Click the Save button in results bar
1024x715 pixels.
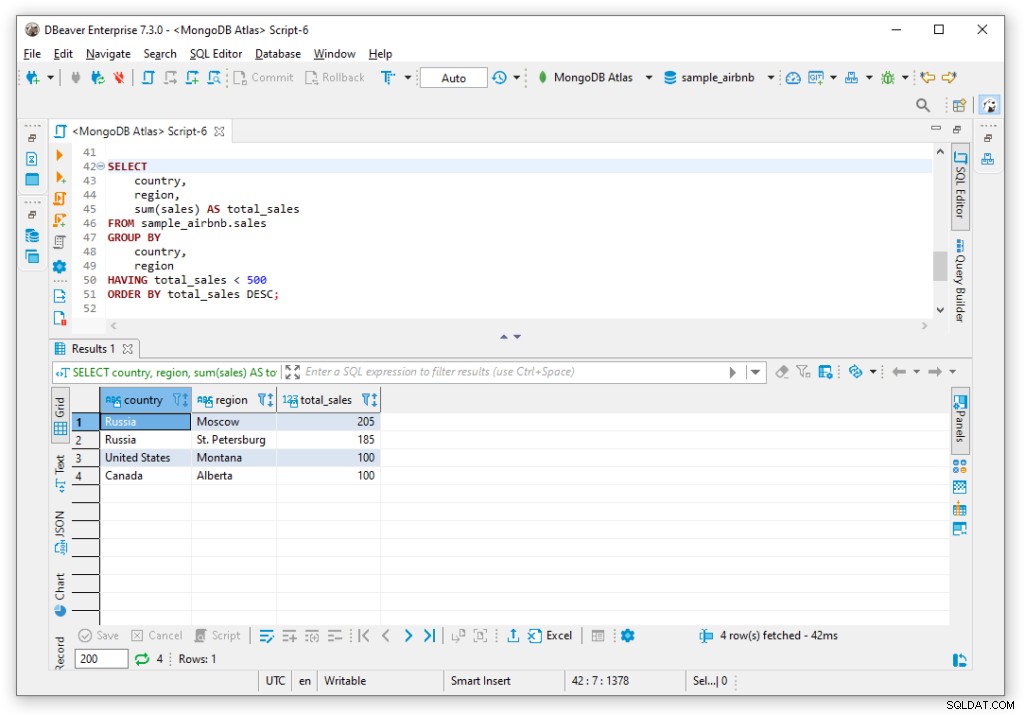click(x=99, y=635)
